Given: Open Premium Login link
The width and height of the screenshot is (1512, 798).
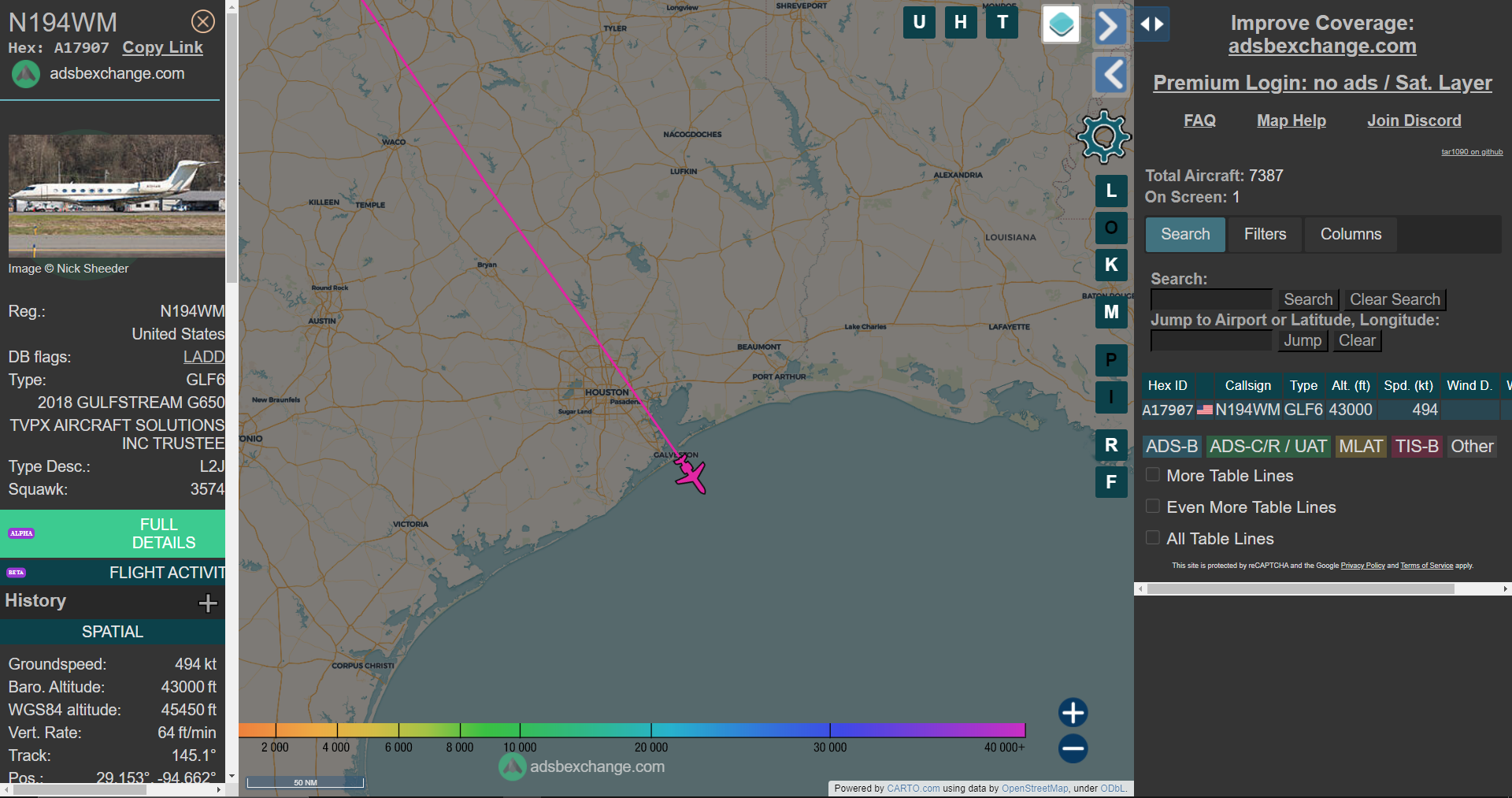Looking at the screenshot, I should tap(1322, 83).
